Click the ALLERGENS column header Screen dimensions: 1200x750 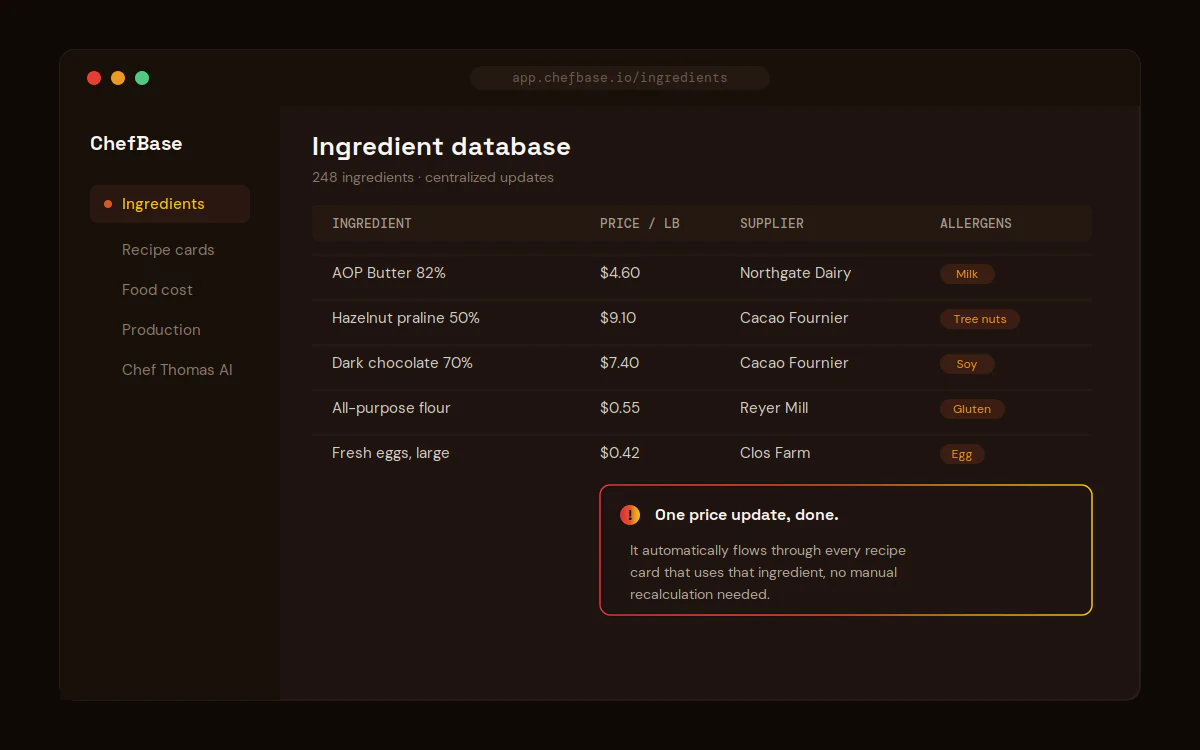click(x=976, y=223)
